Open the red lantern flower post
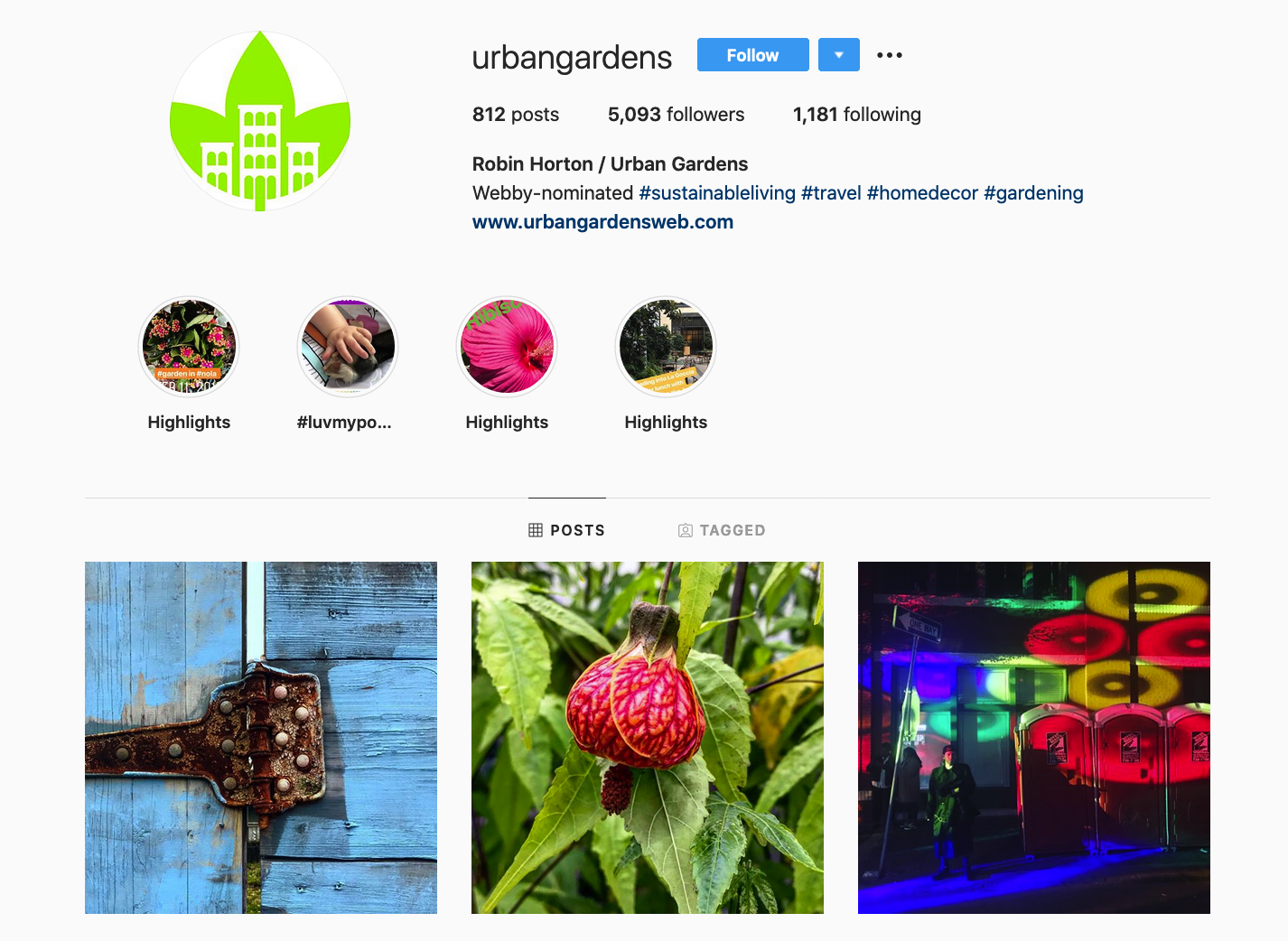Viewport: 1288px width, 941px height. pos(648,738)
